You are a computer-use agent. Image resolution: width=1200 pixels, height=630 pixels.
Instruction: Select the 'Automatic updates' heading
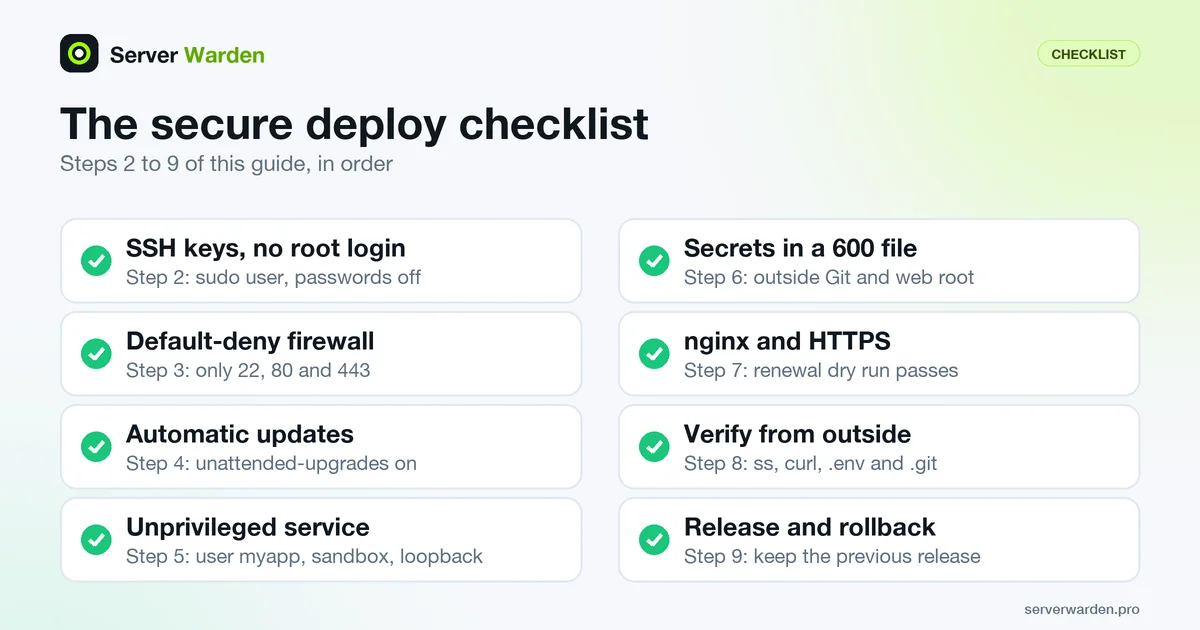240,434
